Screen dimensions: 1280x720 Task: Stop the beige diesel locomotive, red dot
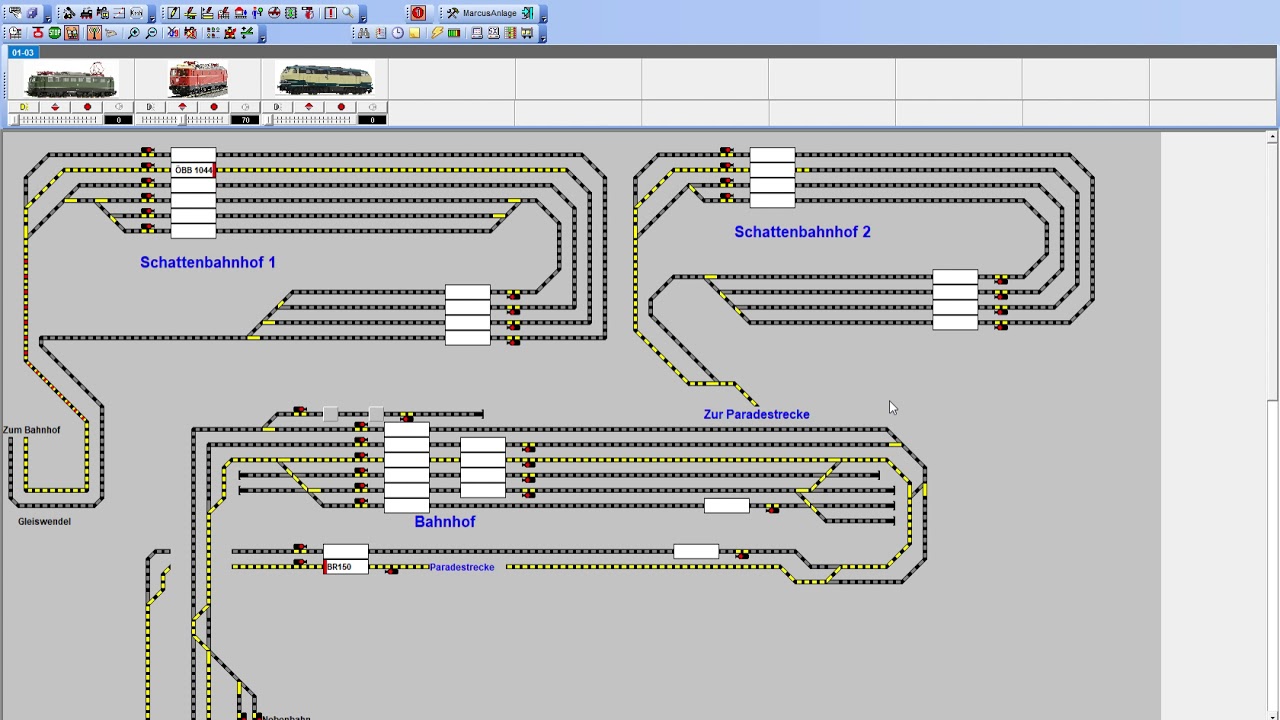pos(341,107)
